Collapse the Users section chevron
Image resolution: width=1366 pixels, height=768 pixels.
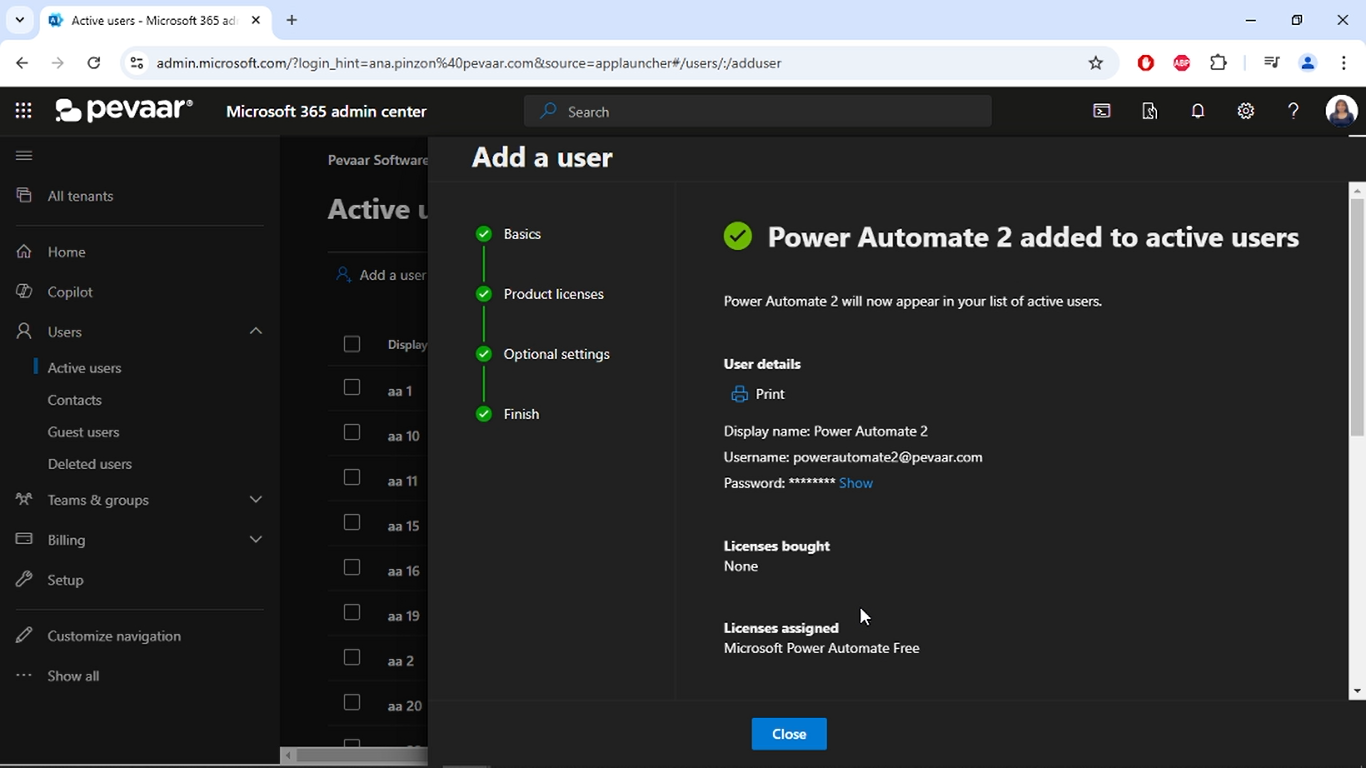(x=256, y=331)
